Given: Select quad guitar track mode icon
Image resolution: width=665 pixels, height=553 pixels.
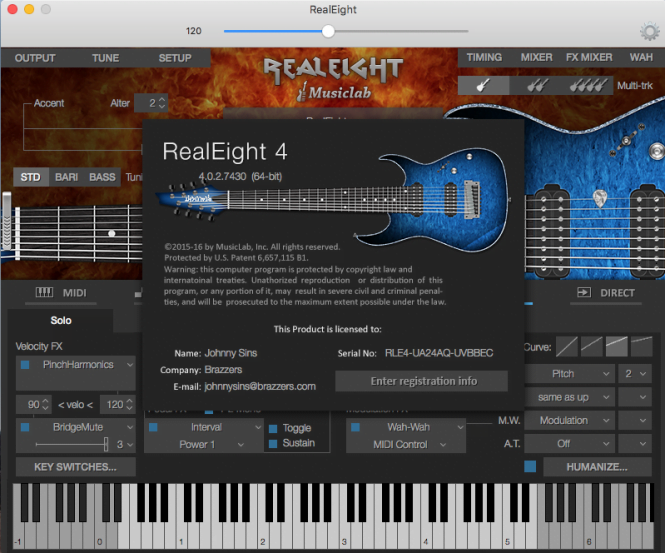Looking at the screenshot, I should tap(587, 86).
